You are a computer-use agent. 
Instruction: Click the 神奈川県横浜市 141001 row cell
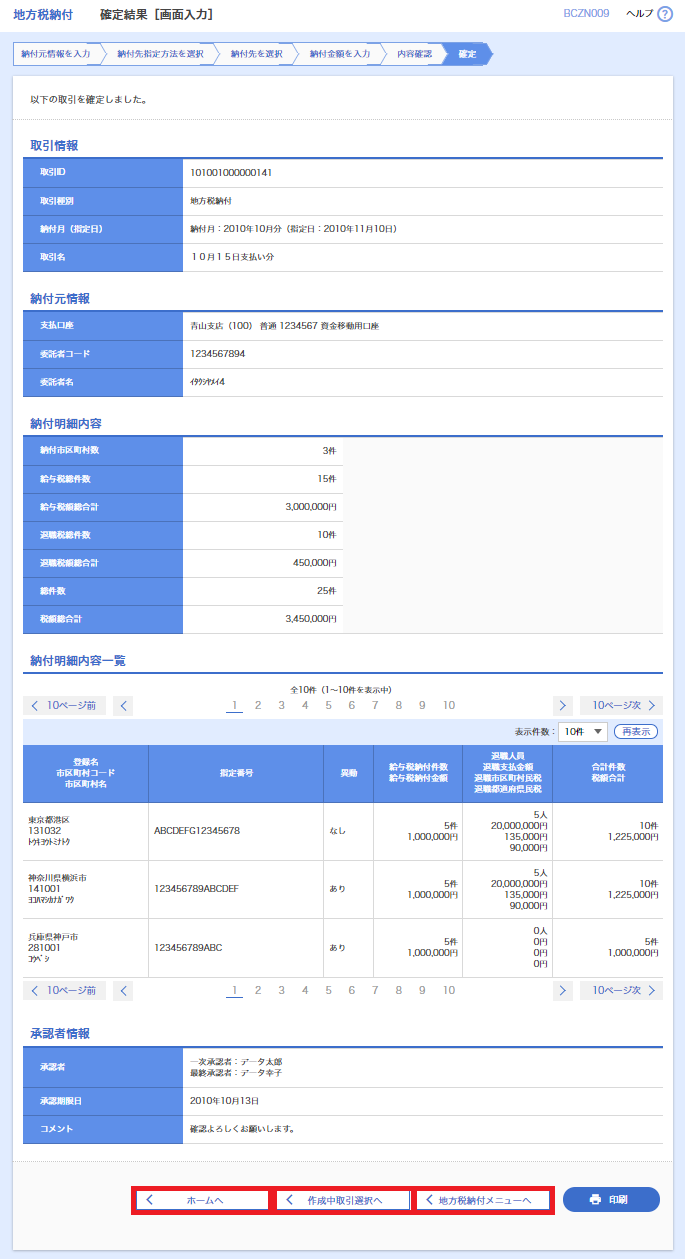point(86,888)
